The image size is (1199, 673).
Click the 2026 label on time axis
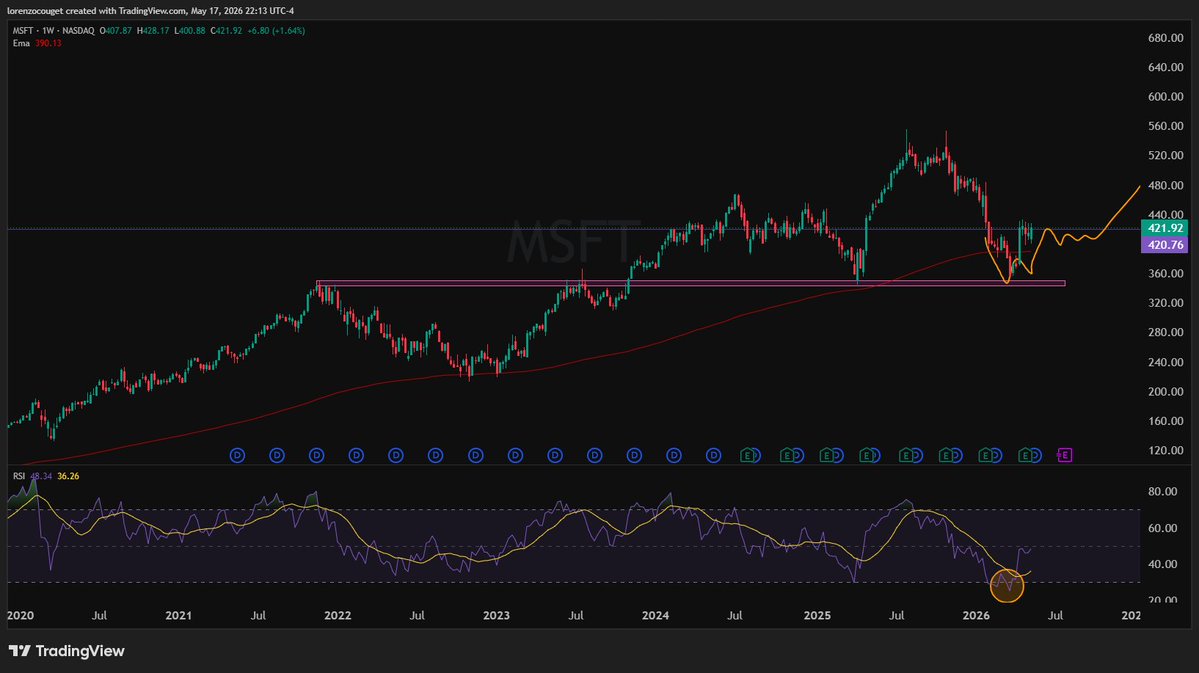976,615
